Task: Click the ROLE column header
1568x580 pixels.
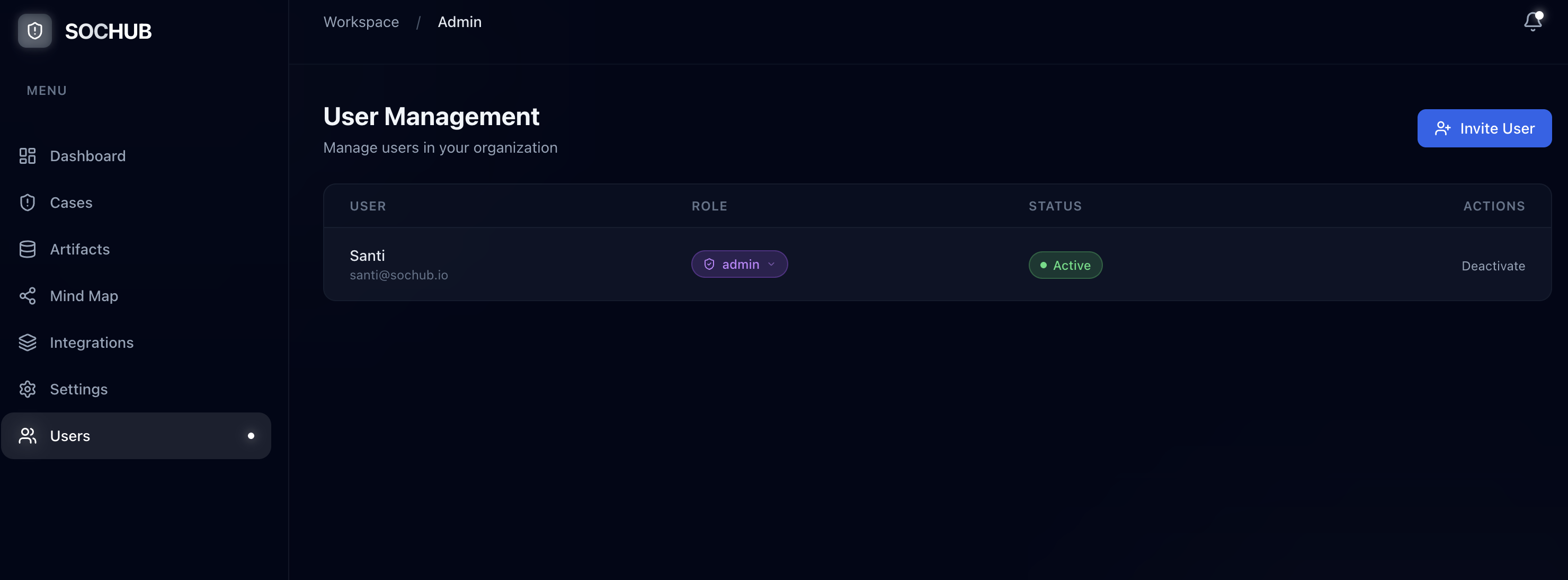Action: click(x=709, y=206)
